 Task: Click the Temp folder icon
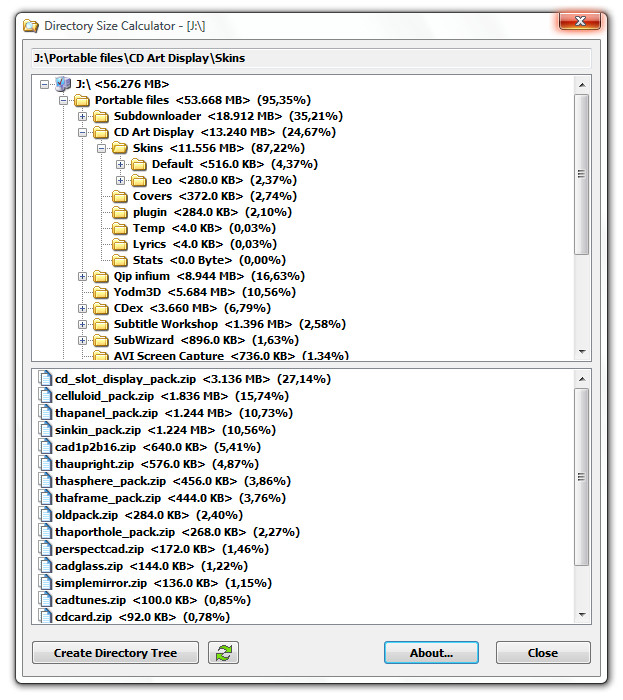coord(120,229)
